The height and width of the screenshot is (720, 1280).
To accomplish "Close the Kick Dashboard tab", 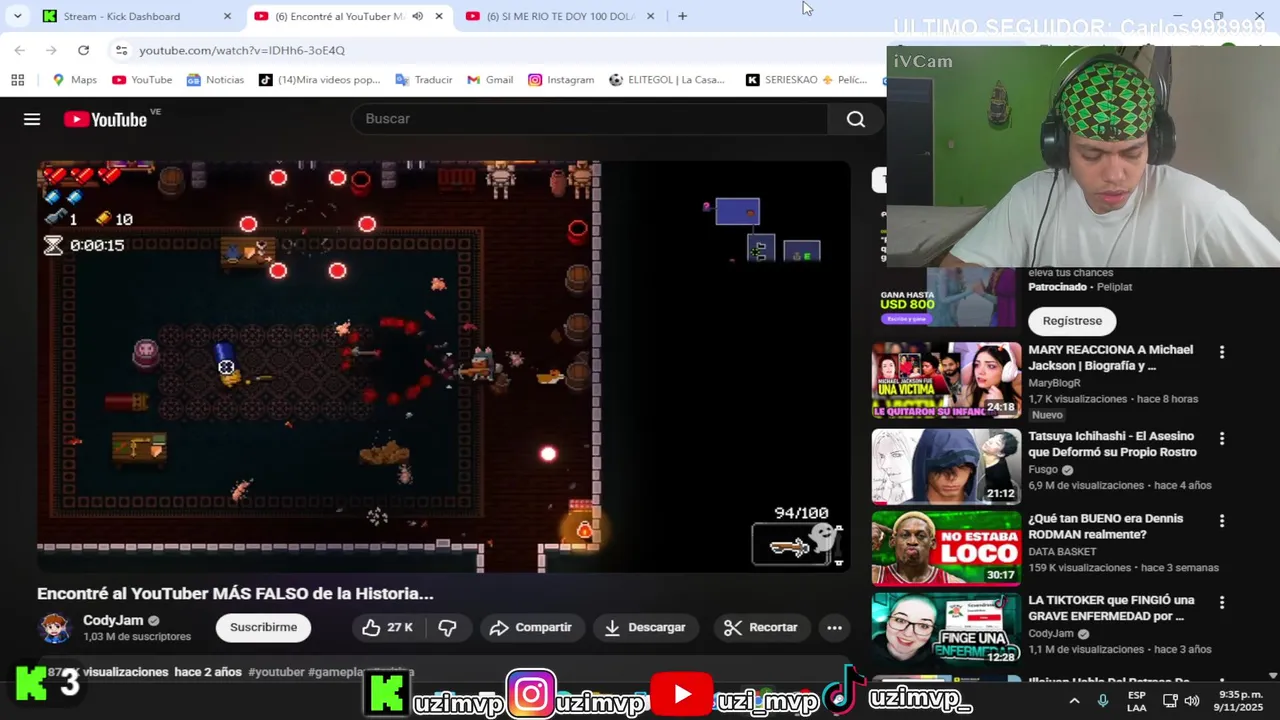I will click(227, 16).
